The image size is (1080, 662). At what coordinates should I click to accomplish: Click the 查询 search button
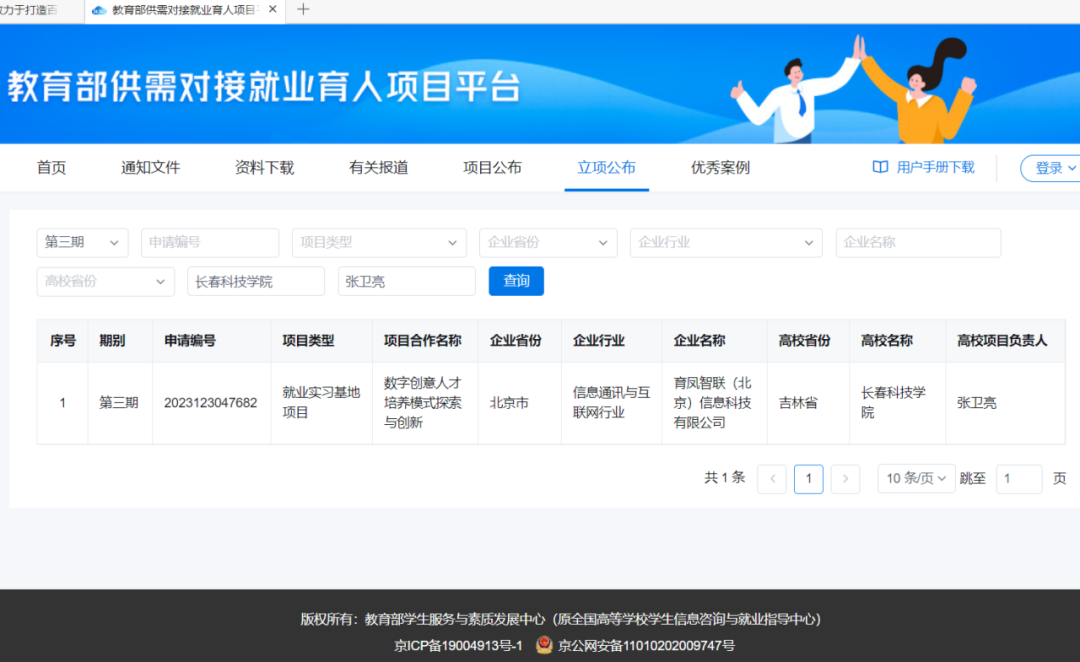coord(516,281)
